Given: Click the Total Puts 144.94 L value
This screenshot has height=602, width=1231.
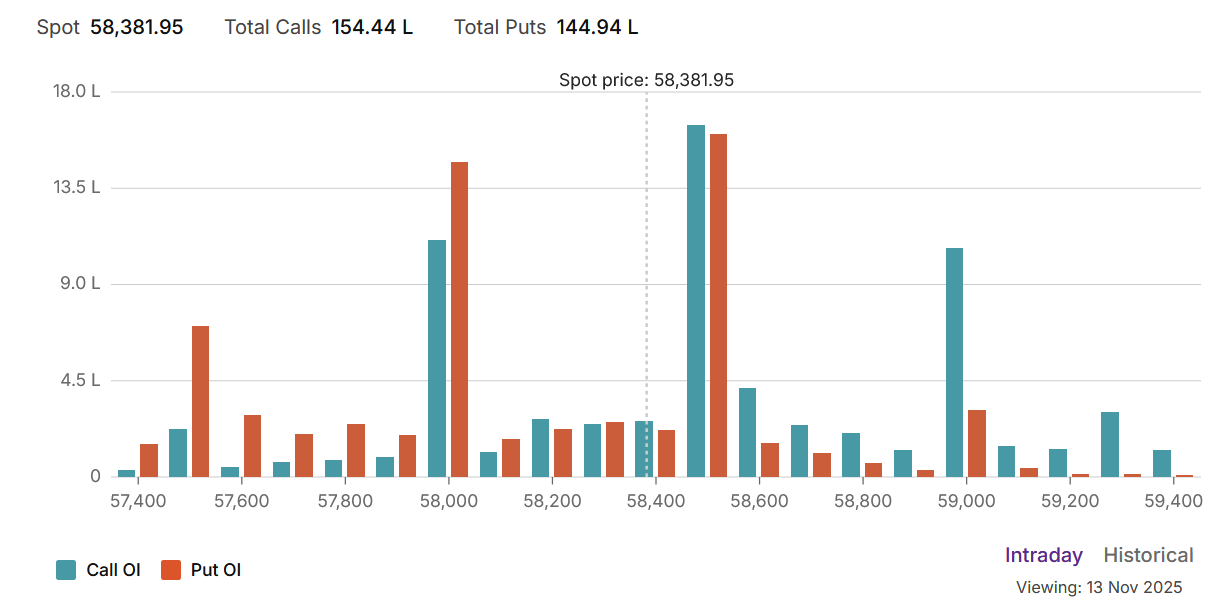Looking at the screenshot, I should (597, 27).
